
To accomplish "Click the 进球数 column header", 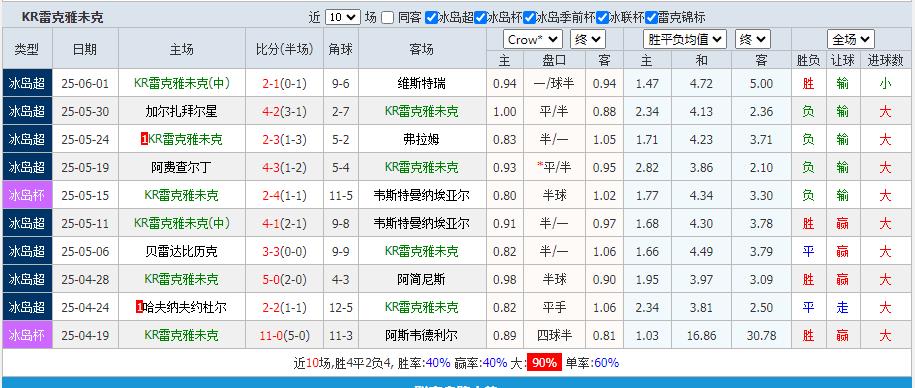I will 885,60.
